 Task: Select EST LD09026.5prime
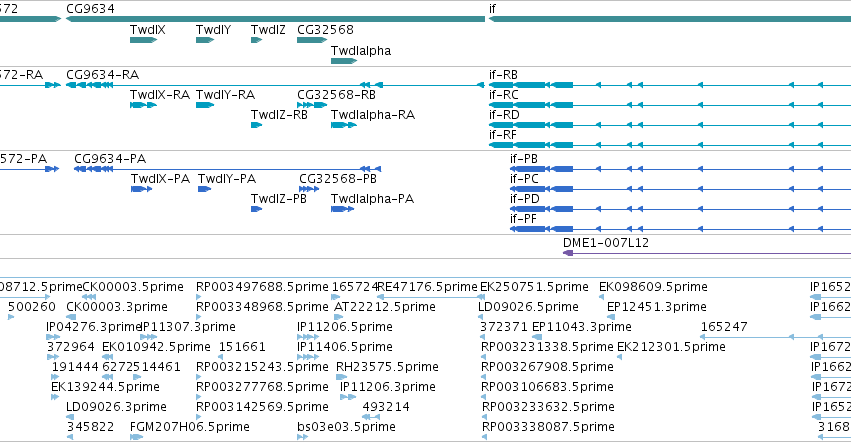click(x=528, y=307)
